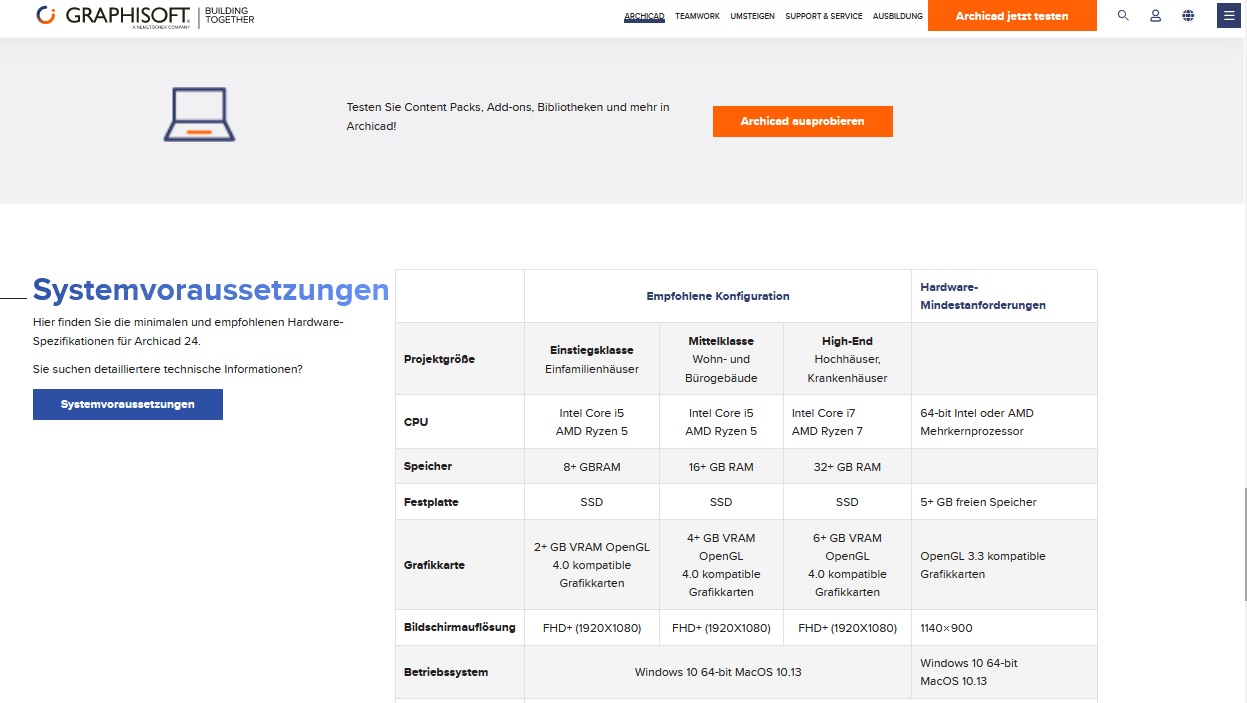Image resolution: width=1247 pixels, height=703 pixels.
Task: Click the Hardware-Mindestanforderungen header cell
Action: click(1004, 296)
